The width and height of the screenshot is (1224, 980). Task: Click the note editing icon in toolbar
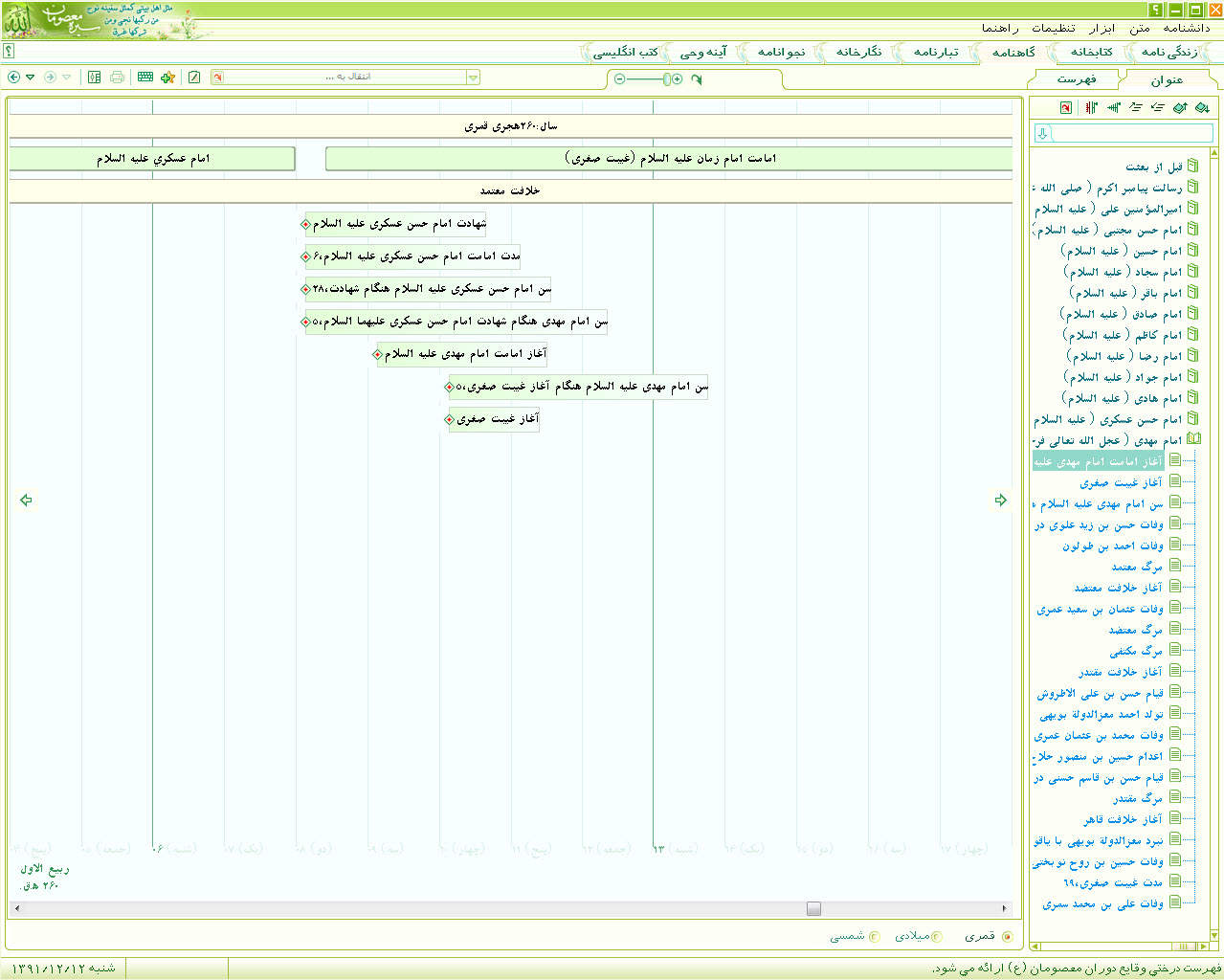(x=194, y=78)
